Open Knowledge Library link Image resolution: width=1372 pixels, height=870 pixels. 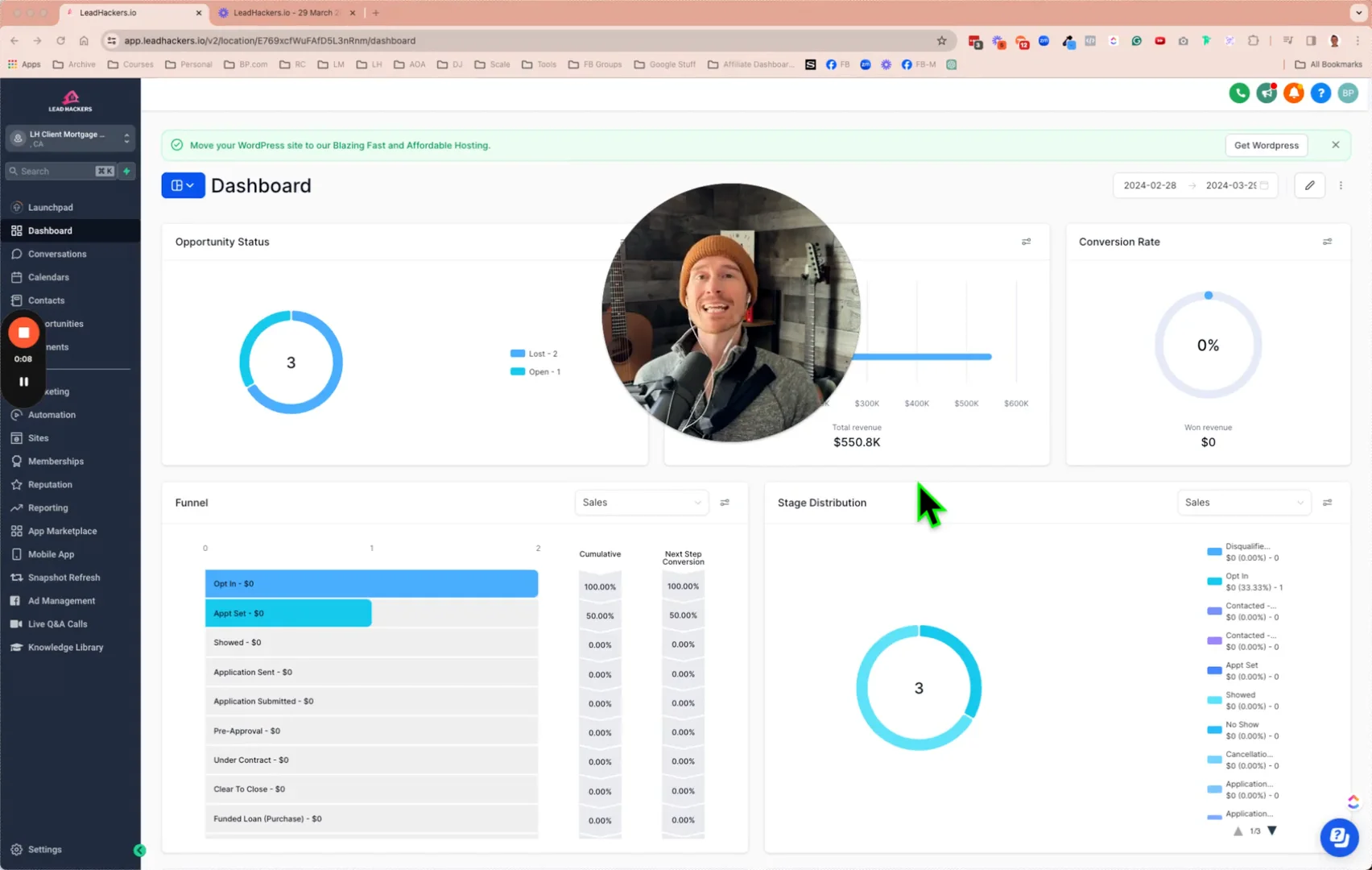pos(65,648)
